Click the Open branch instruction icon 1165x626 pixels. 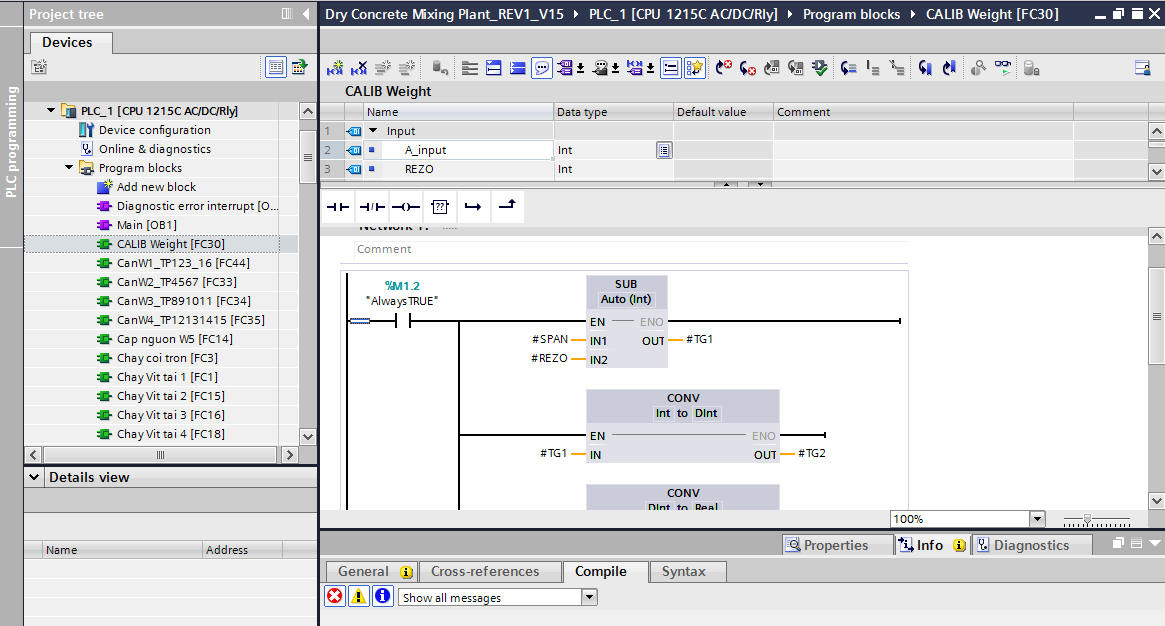473,207
